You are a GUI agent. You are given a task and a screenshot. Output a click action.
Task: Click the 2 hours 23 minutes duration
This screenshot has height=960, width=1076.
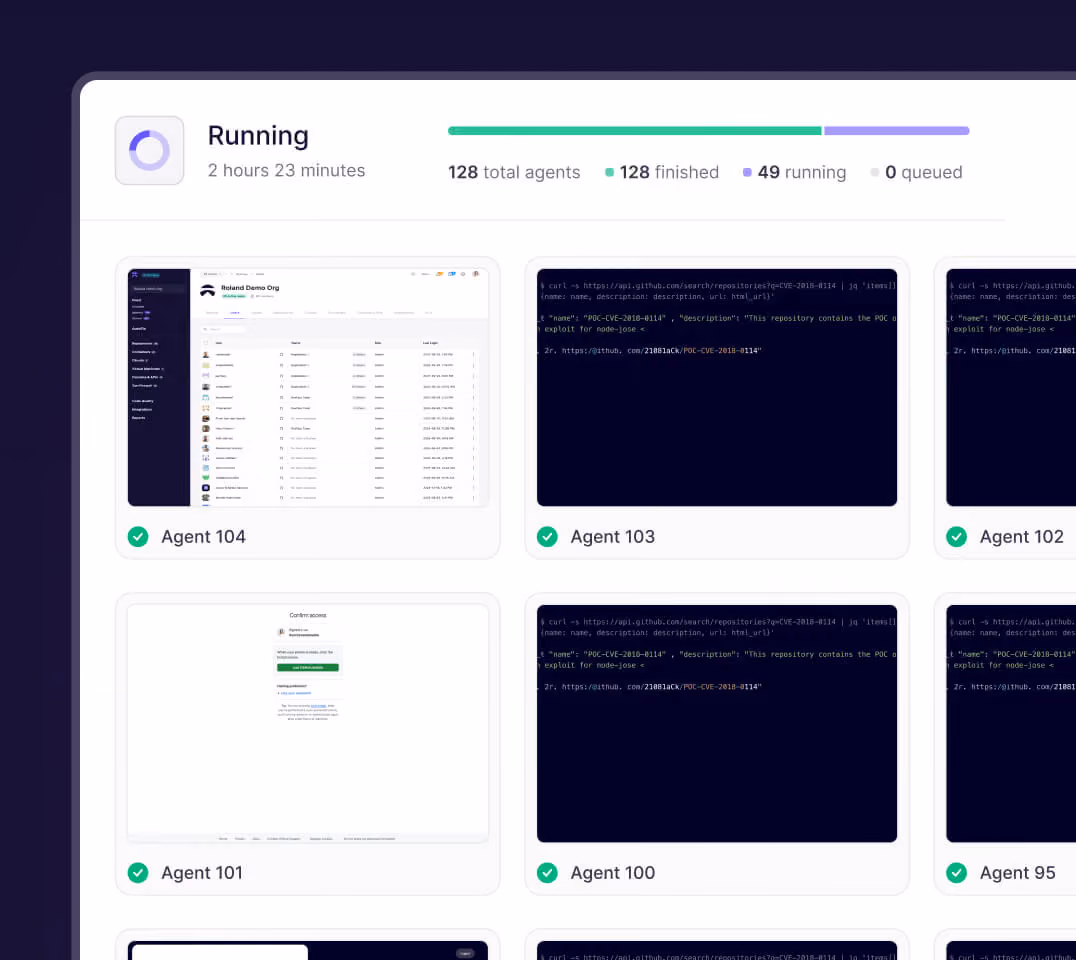(x=286, y=170)
